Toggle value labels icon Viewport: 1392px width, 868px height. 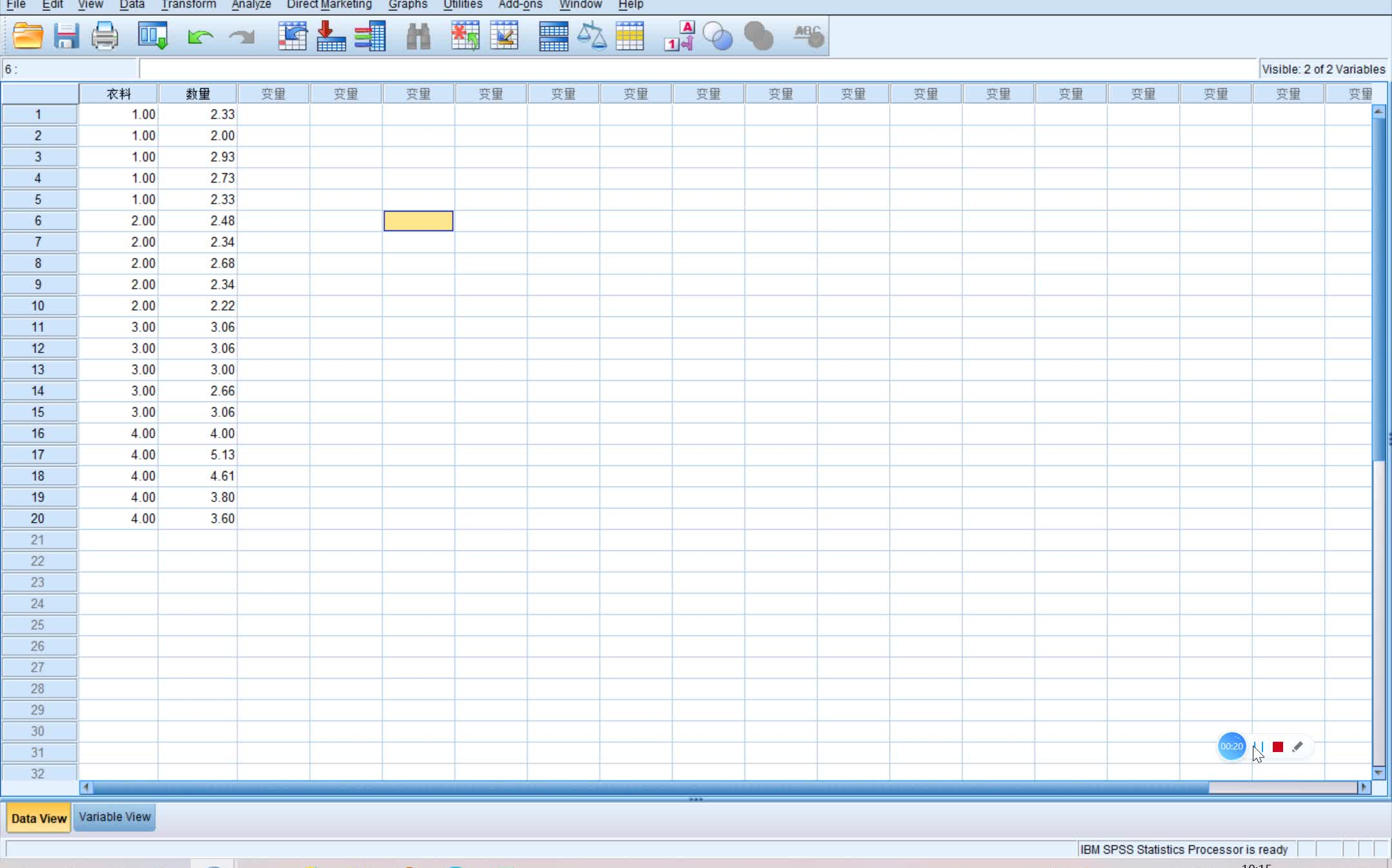click(x=679, y=36)
